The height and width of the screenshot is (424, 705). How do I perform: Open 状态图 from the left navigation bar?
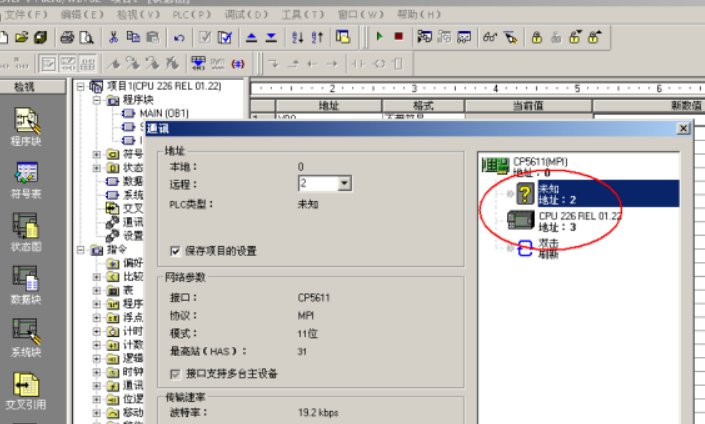[26, 232]
